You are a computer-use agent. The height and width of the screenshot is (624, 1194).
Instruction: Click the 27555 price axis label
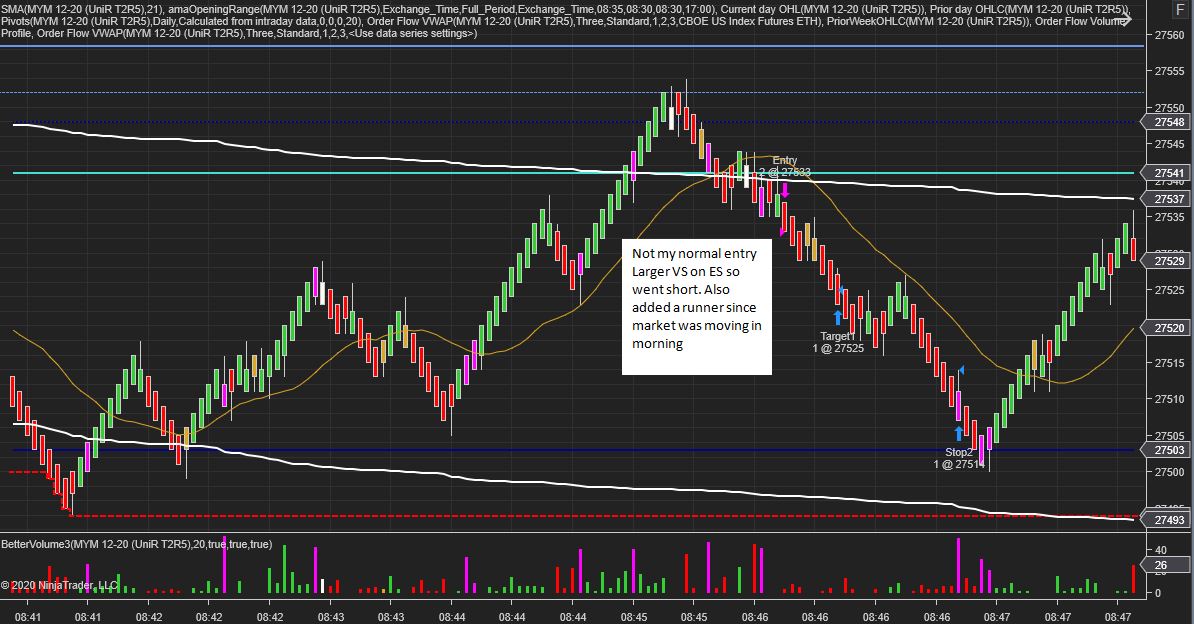click(x=1170, y=71)
